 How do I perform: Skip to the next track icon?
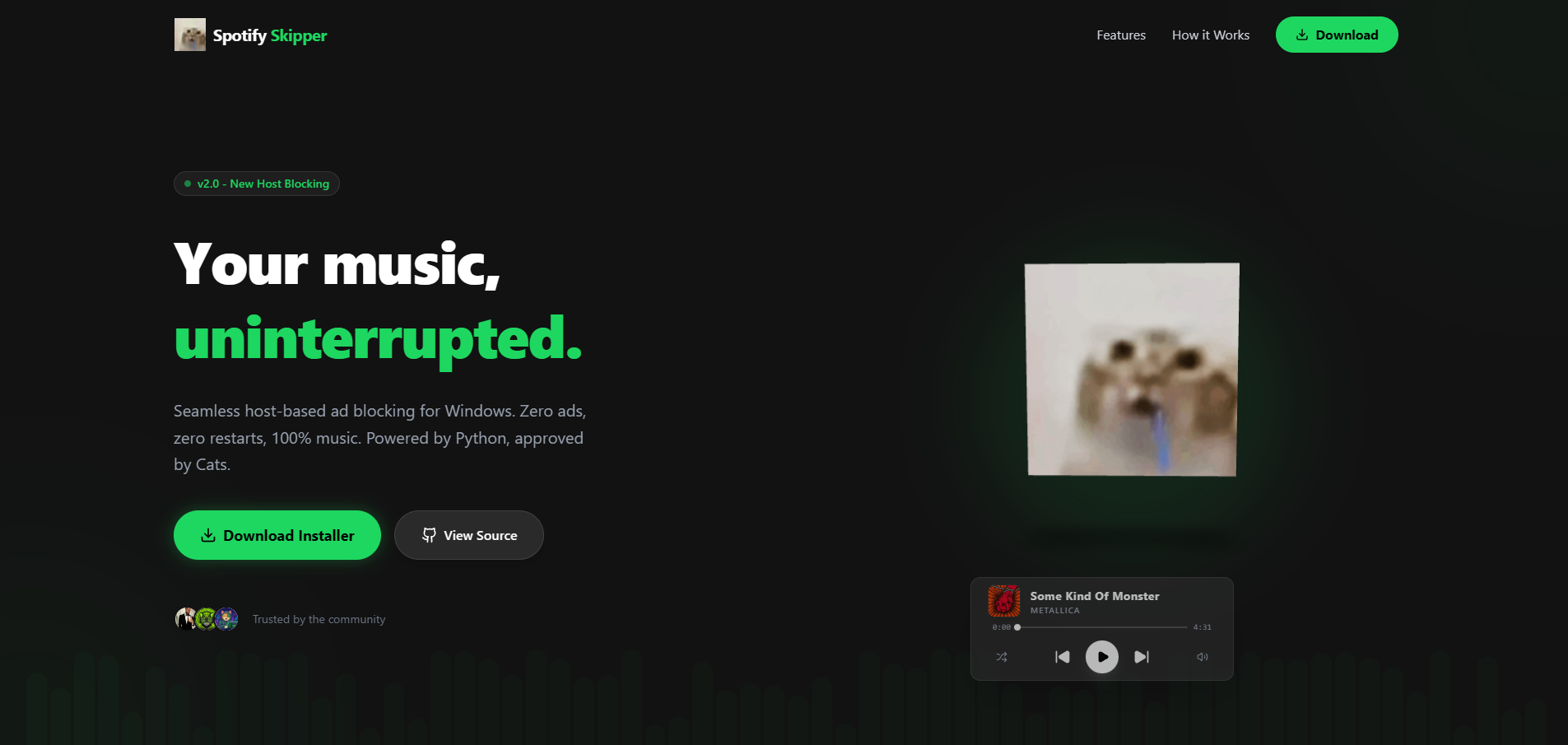[1141, 656]
